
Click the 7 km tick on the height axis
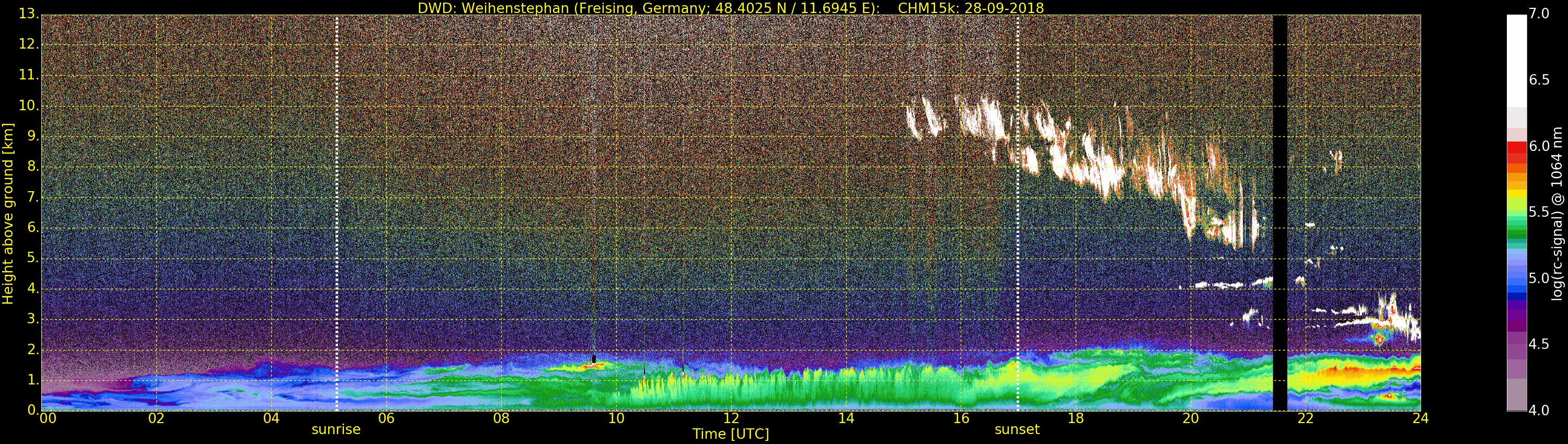[33, 197]
